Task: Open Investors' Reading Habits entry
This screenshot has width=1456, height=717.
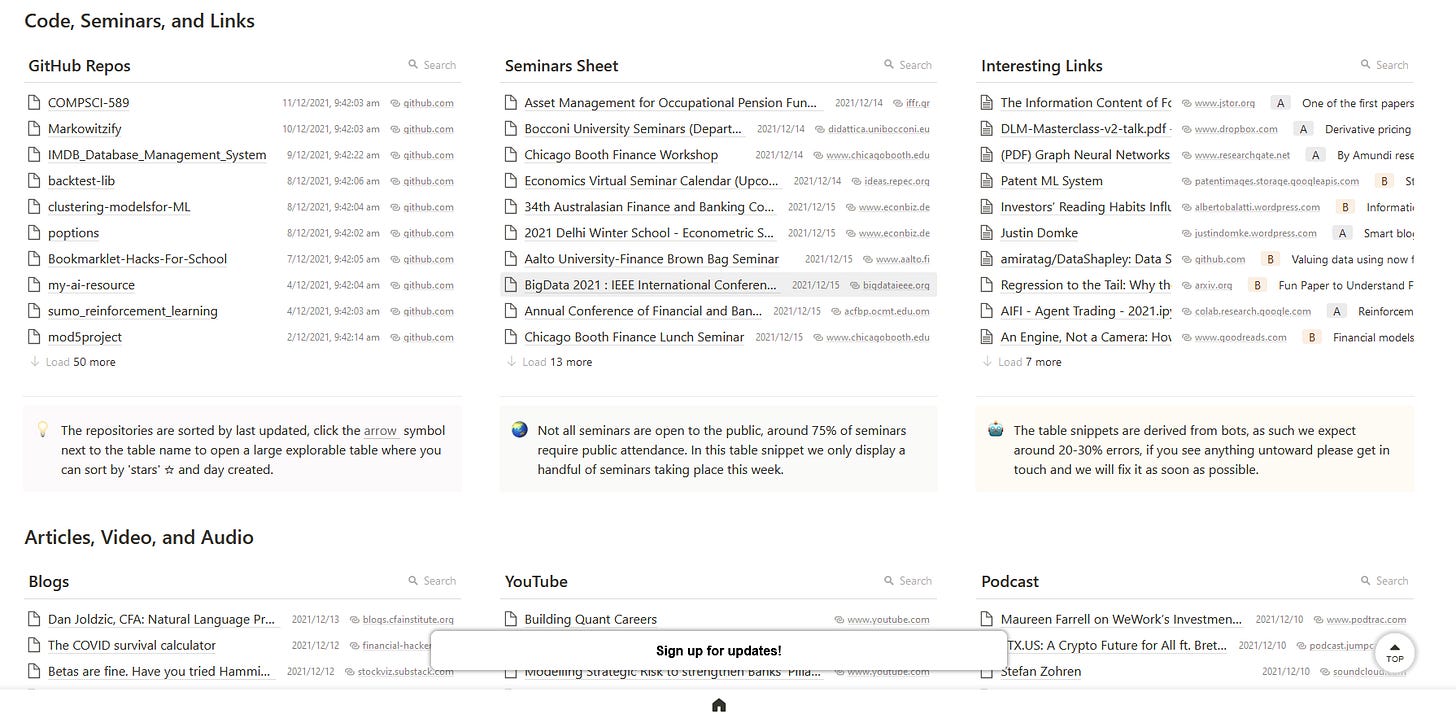Action: click(1086, 207)
